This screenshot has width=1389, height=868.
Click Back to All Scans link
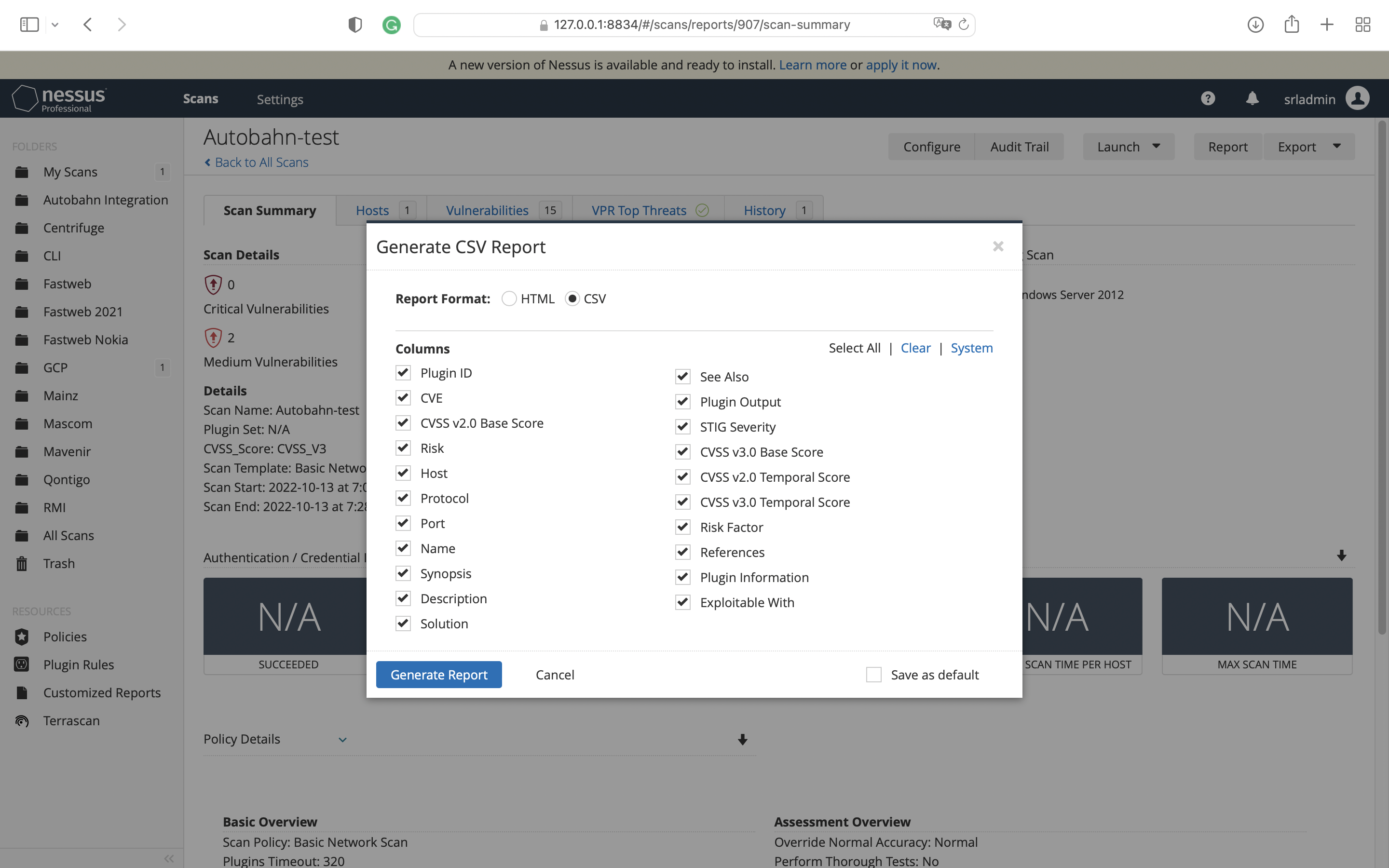(x=256, y=163)
